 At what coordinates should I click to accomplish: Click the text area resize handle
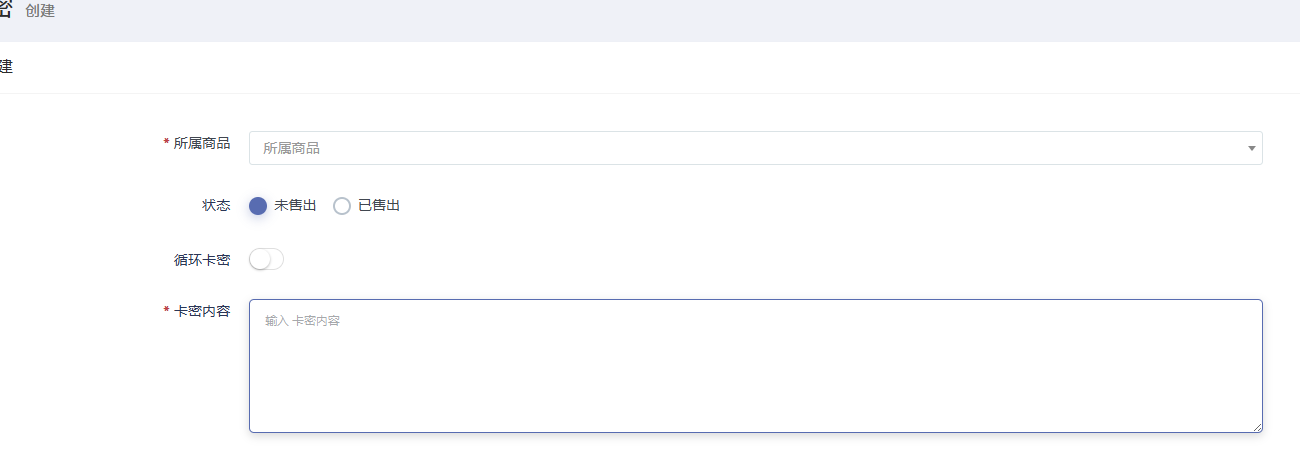1257,427
